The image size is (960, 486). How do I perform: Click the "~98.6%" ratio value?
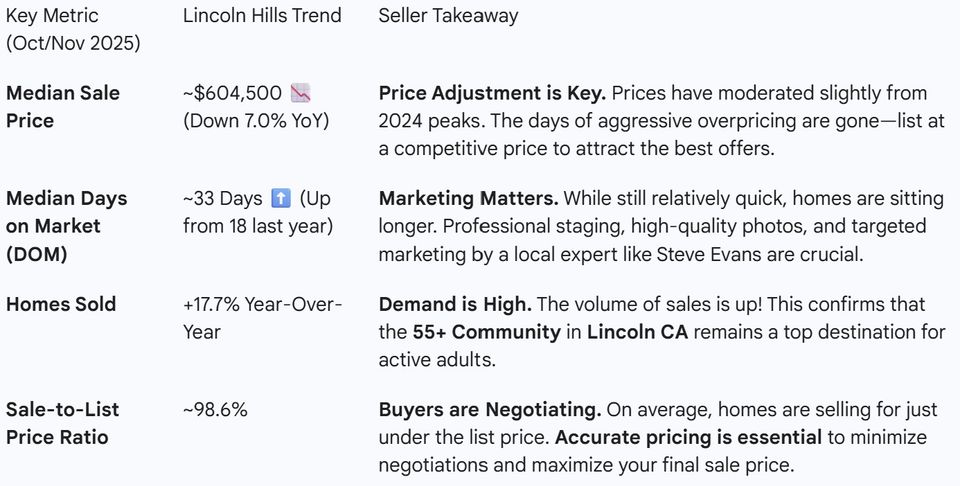click(x=215, y=409)
